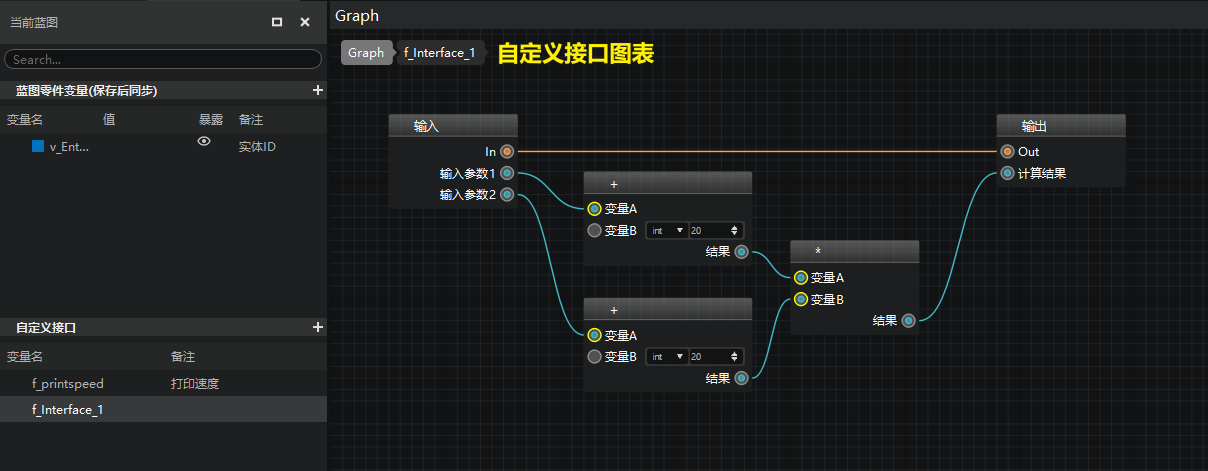The image size is (1208, 471).
Task: Click the Graph breadcrumb button
Action: pos(366,53)
